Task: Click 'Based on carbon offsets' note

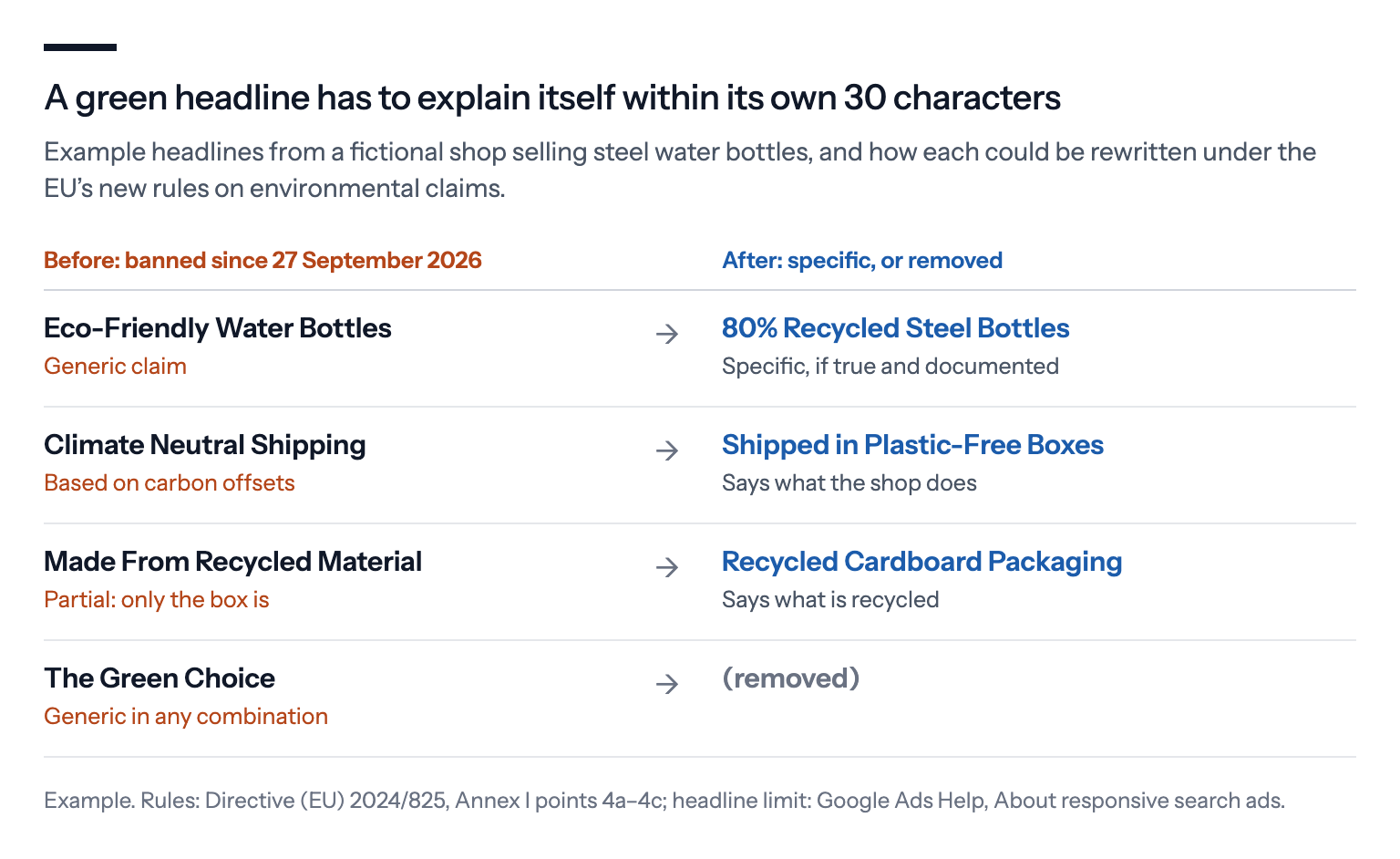Action: pos(170,482)
